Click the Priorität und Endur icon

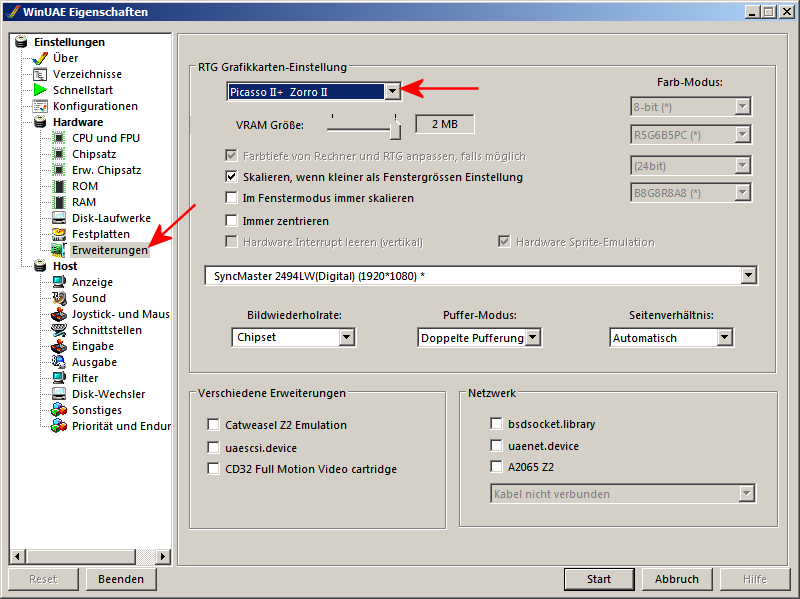[59, 426]
